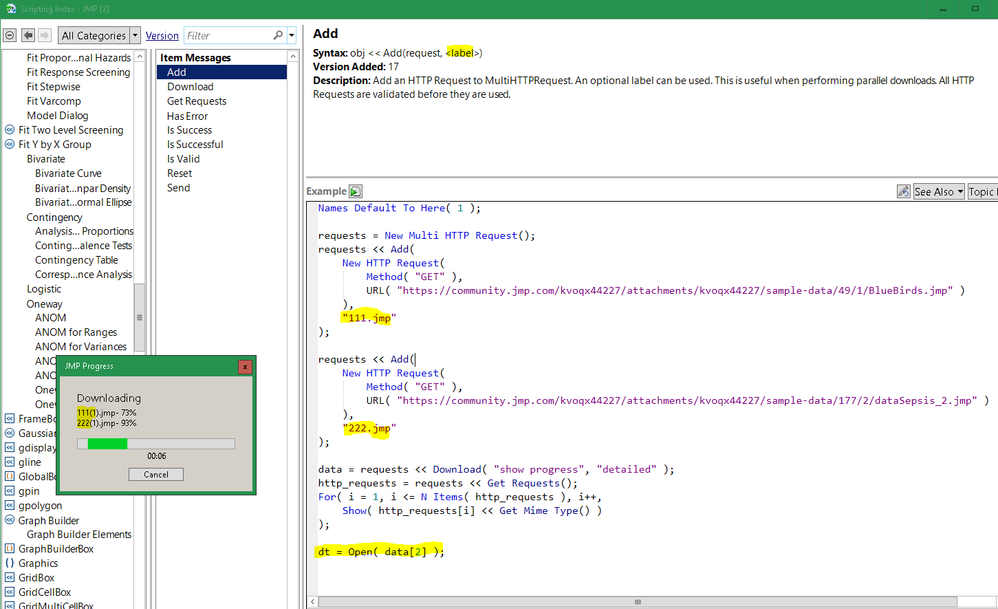Image resolution: width=998 pixels, height=609 pixels.
Task: Collapse the Graph Builder category icon
Action: point(9,519)
